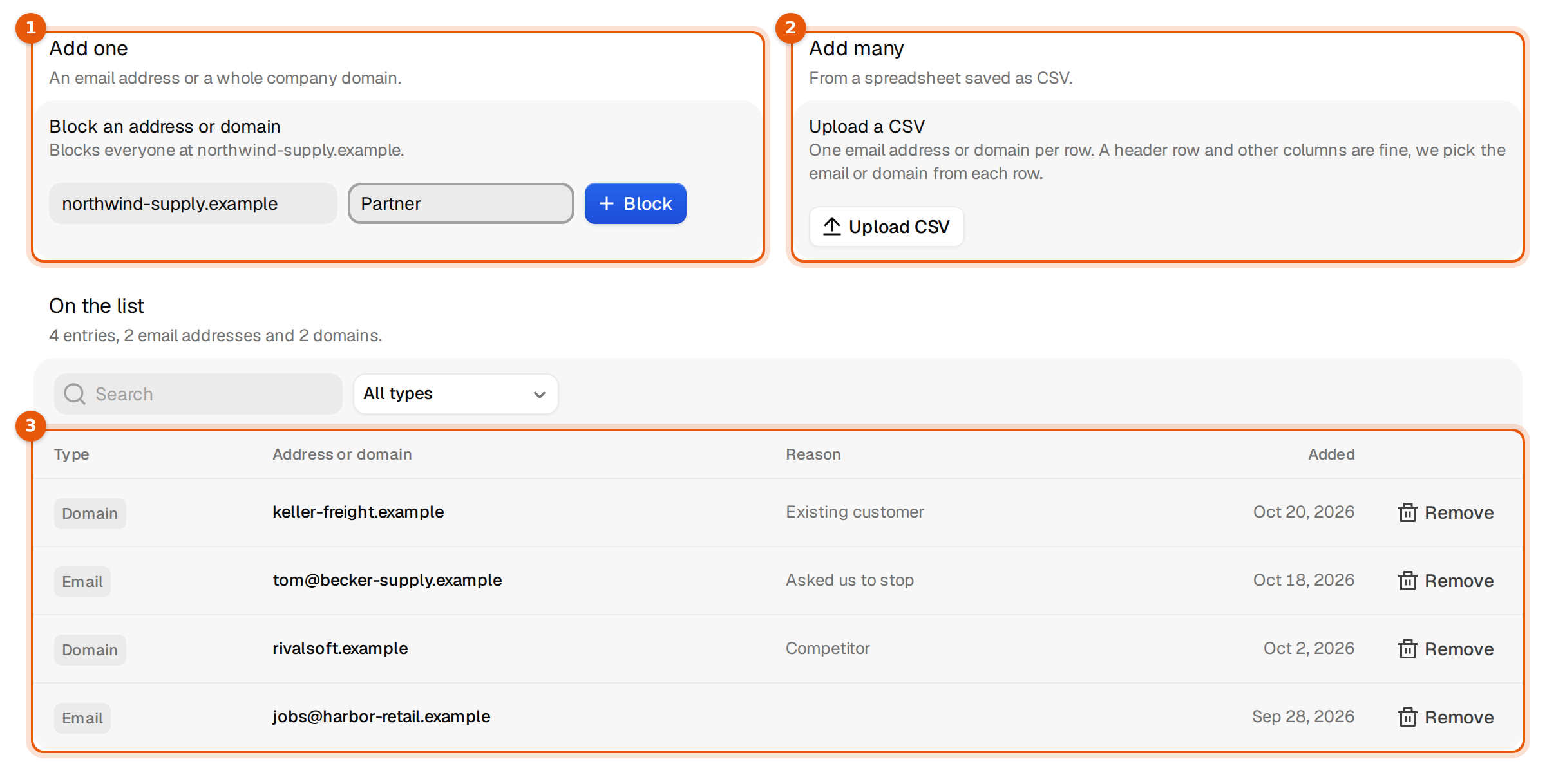Image resolution: width=1556 pixels, height=784 pixels.
Task: Click the Oct 2, 2026 date
Action: click(x=1309, y=648)
